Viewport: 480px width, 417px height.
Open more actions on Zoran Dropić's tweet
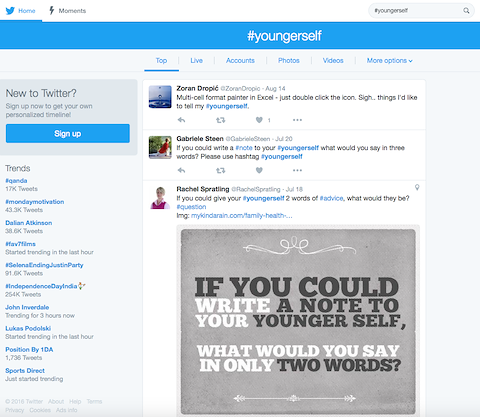tap(297, 120)
